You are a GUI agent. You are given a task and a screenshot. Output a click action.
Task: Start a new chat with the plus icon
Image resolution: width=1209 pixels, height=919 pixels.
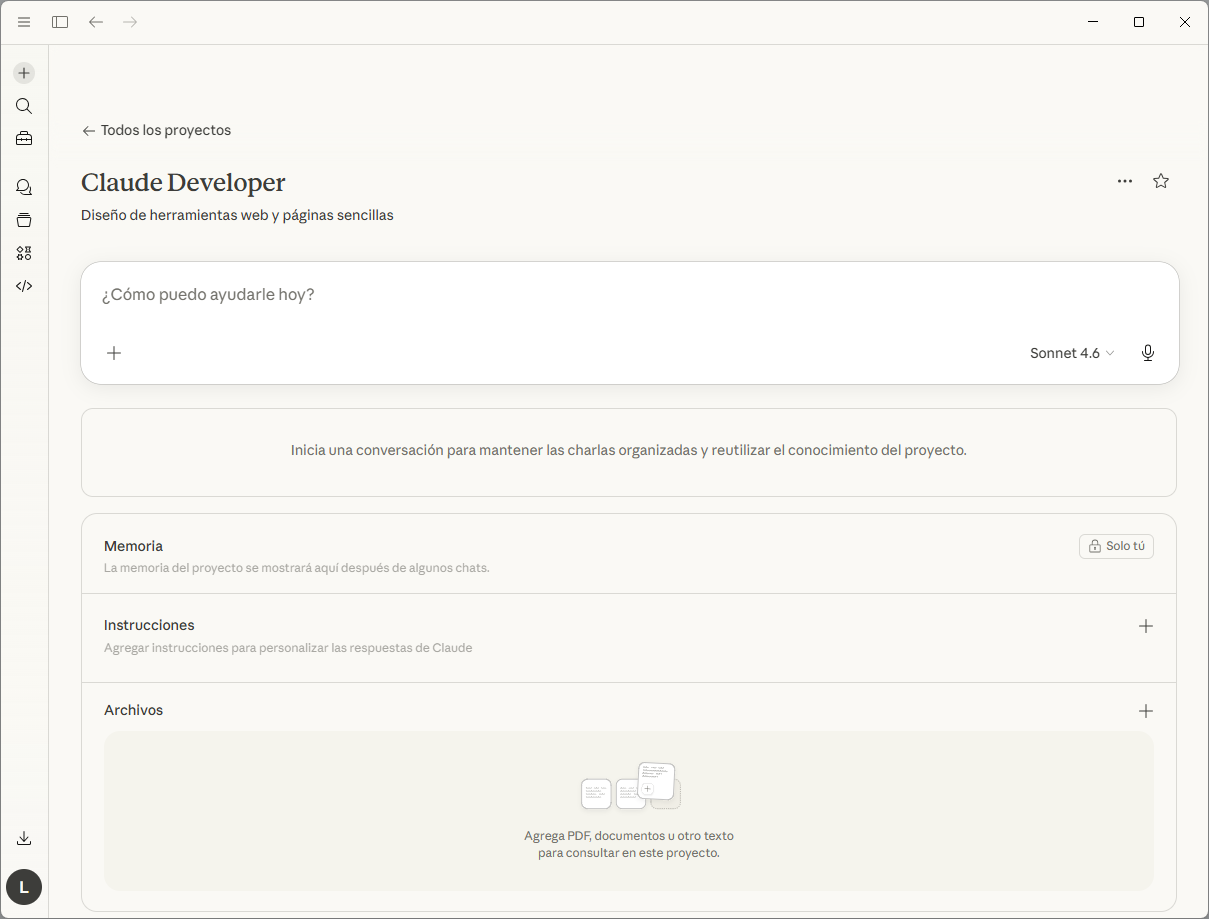pyautogui.click(x=23, y=72)
